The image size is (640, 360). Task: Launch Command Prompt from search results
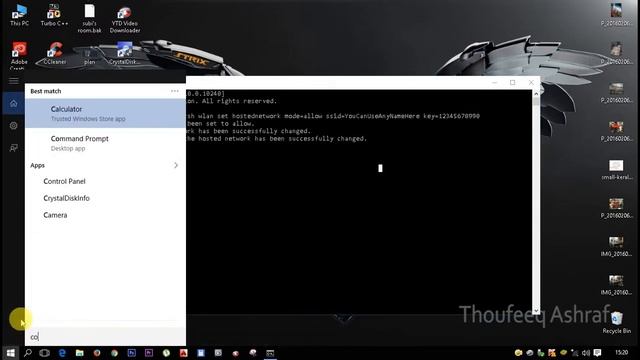click(105, 143)
